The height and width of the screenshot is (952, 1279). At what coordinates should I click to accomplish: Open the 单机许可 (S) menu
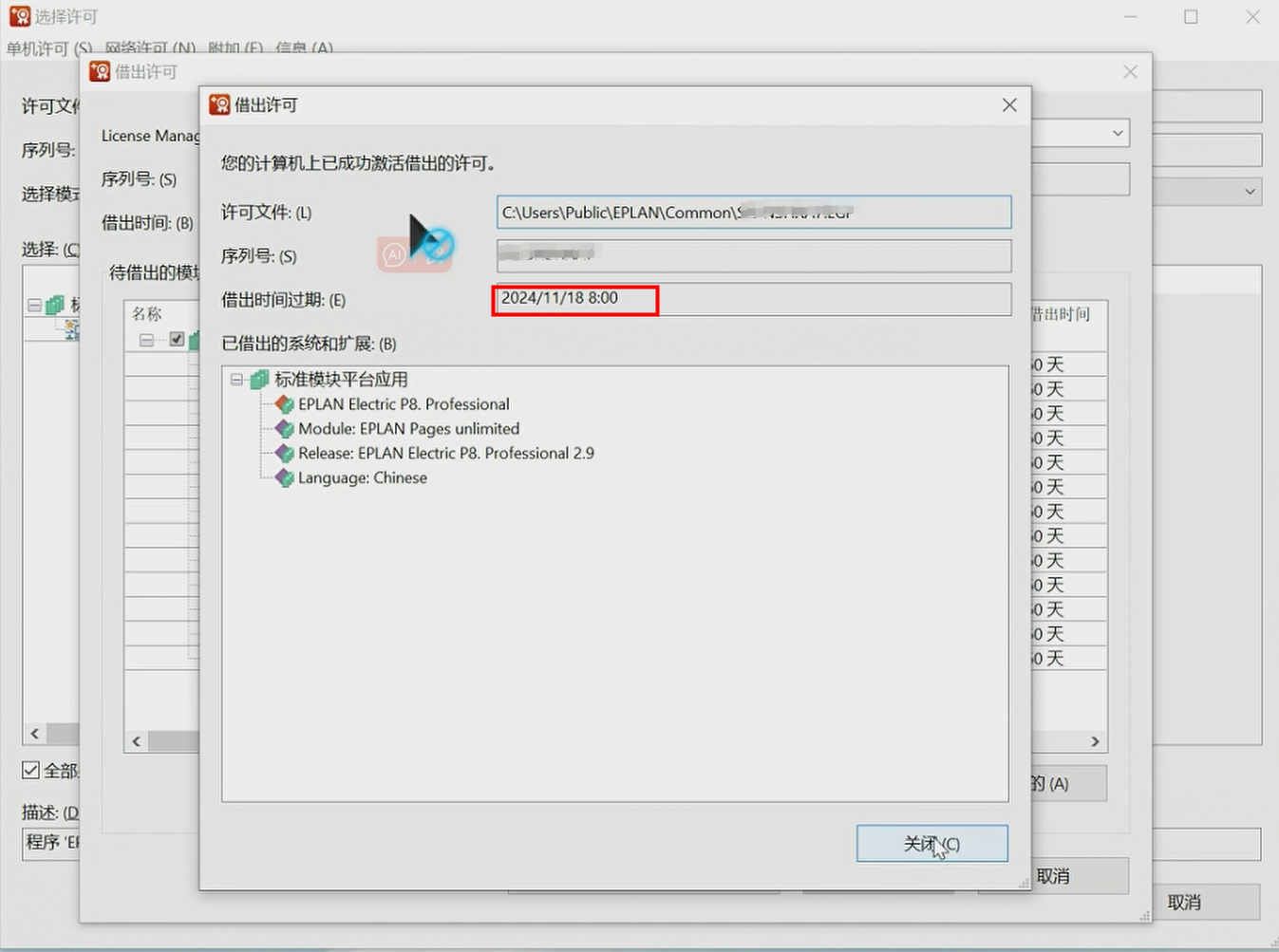pos(49,48)
